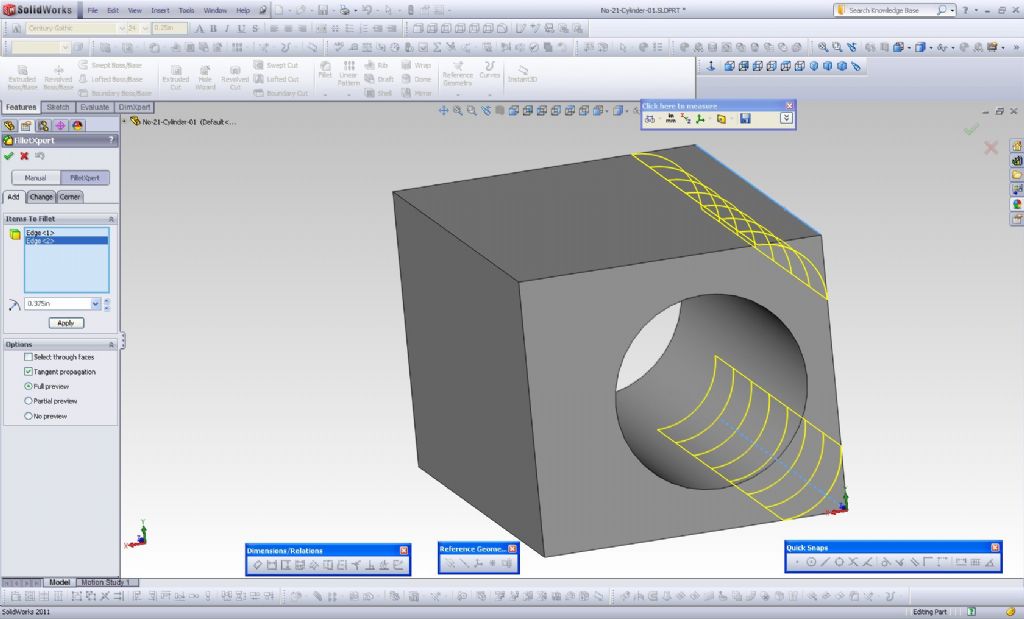Viewport: 1024px width, 619px height.
Task: Click the first Quick Snaps point snap icon
Action: tap(796, 562)
